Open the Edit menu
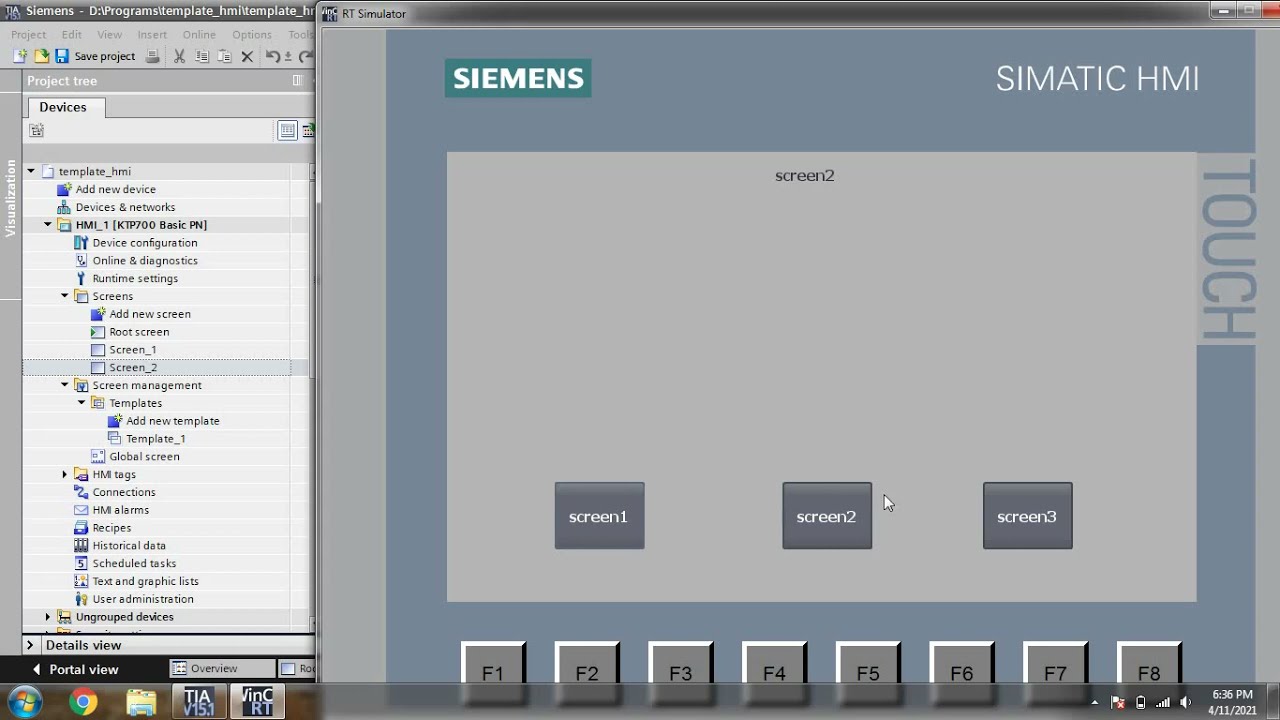The height and width of the screenshot is (720, 1280). (x=72, y=34)
